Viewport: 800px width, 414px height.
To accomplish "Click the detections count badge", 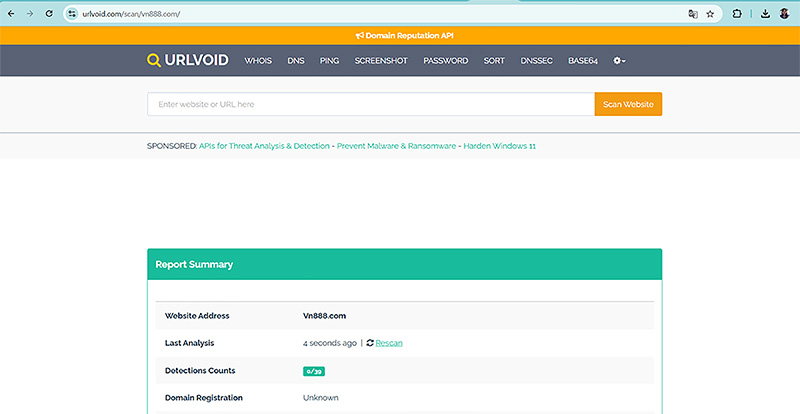I will 314,371.
